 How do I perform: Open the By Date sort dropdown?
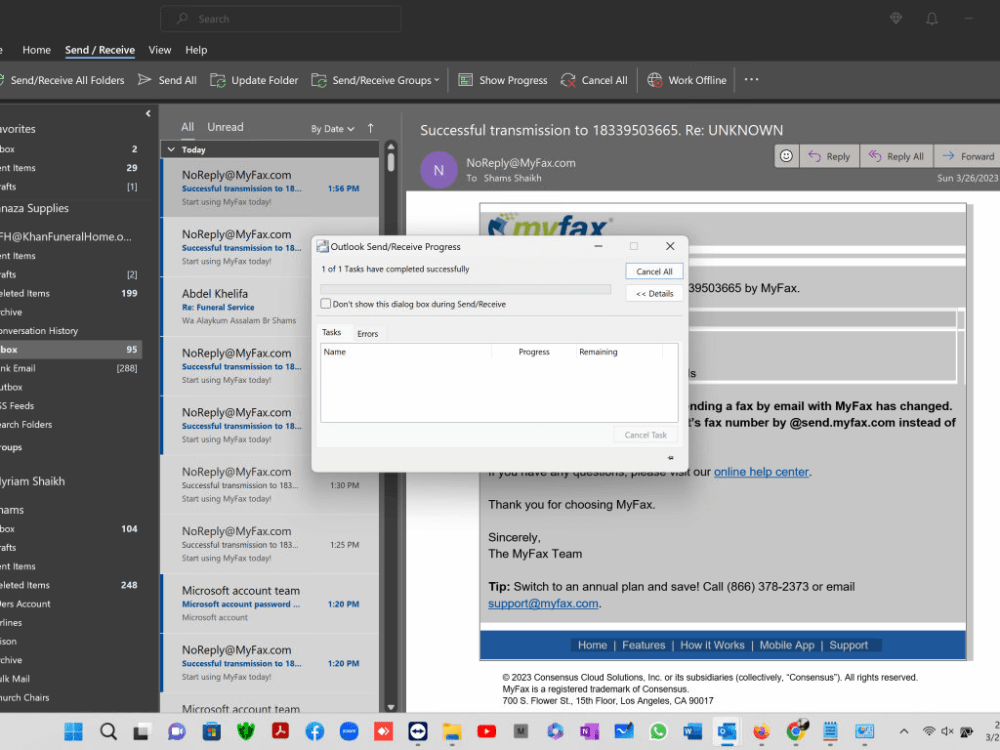[332, 128]
